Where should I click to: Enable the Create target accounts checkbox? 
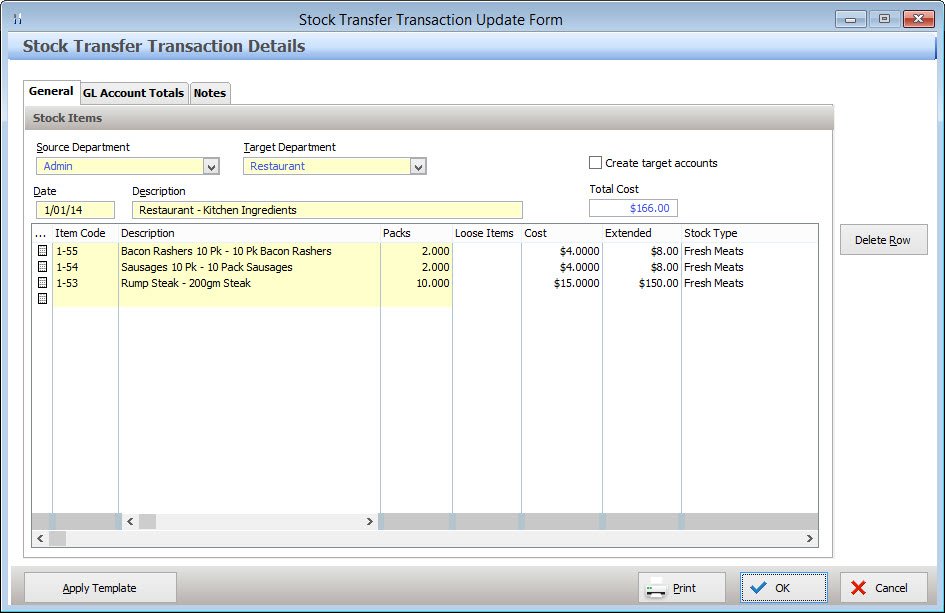coord(595,162)
